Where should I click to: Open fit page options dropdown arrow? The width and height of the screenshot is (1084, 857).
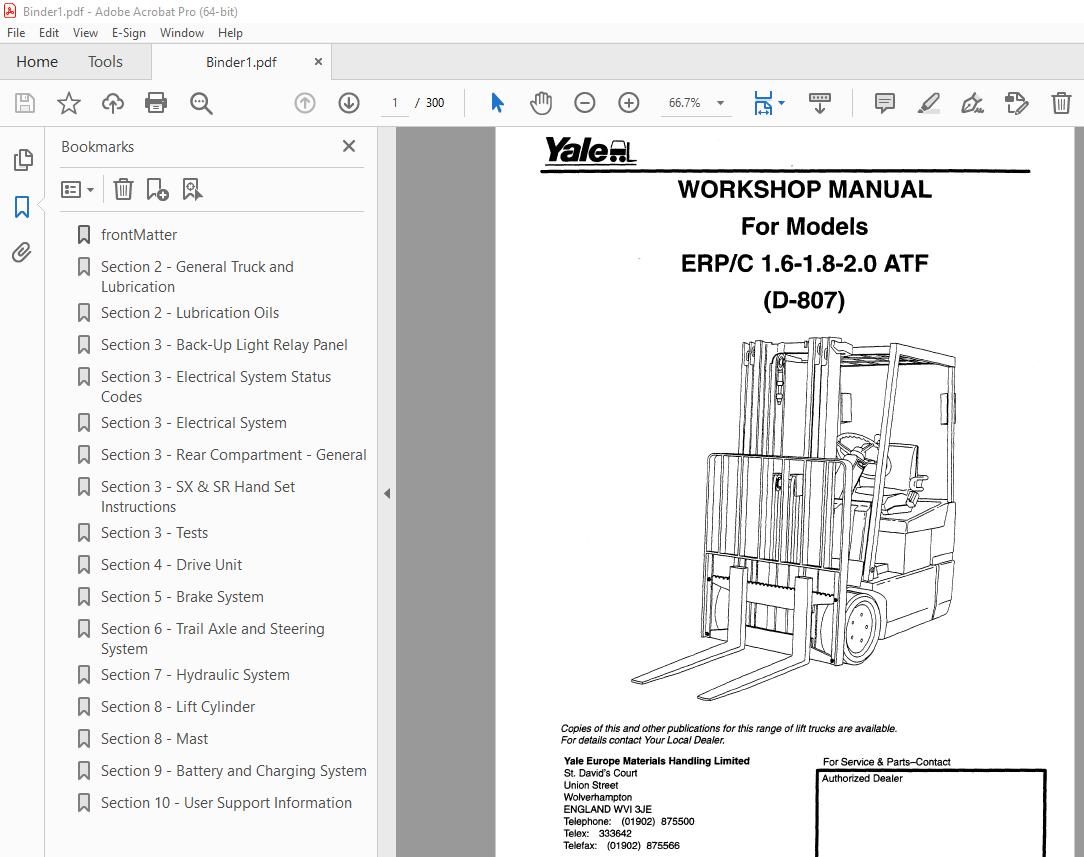[781, 103]
